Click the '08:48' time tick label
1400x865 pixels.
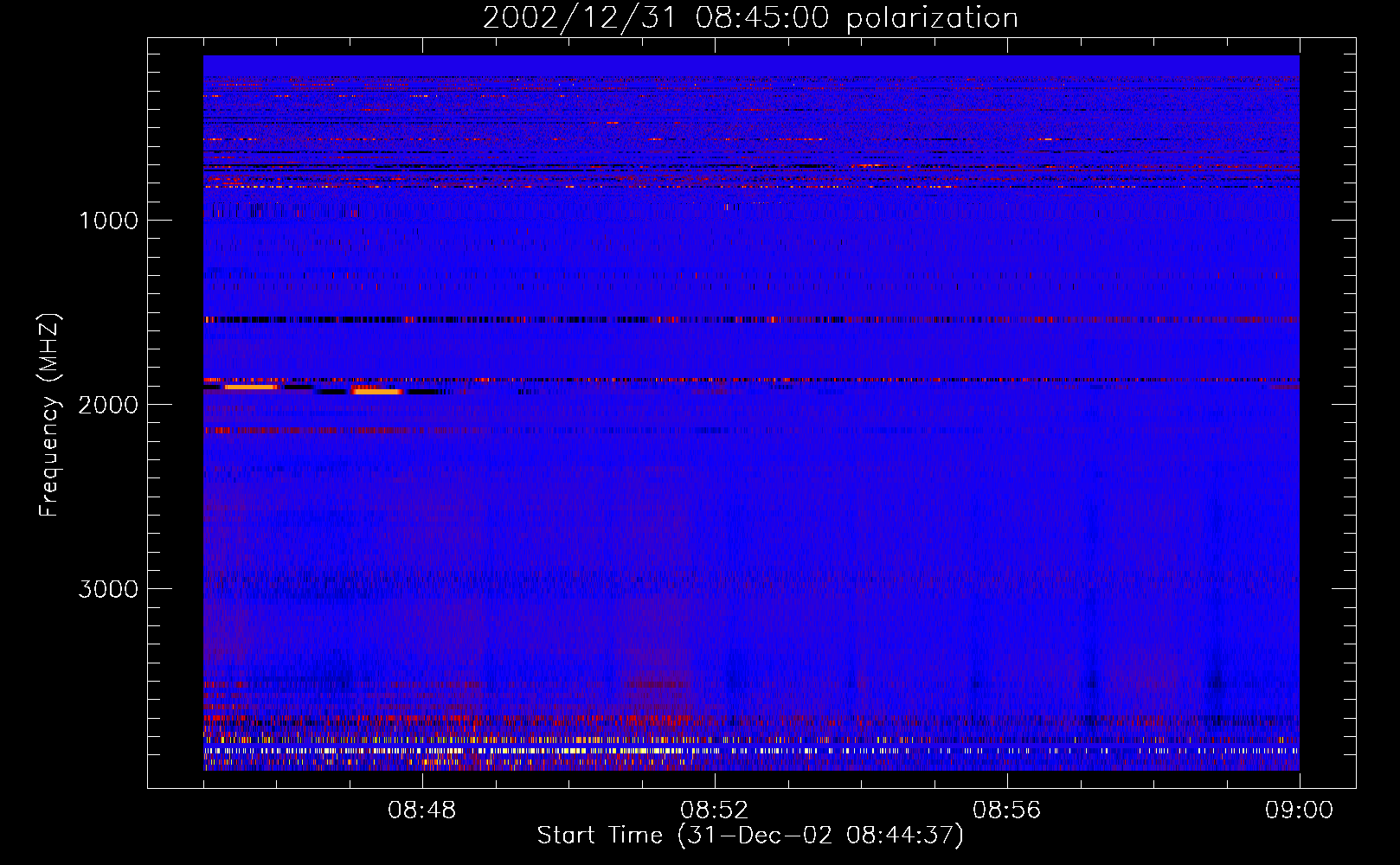(422, 811)
